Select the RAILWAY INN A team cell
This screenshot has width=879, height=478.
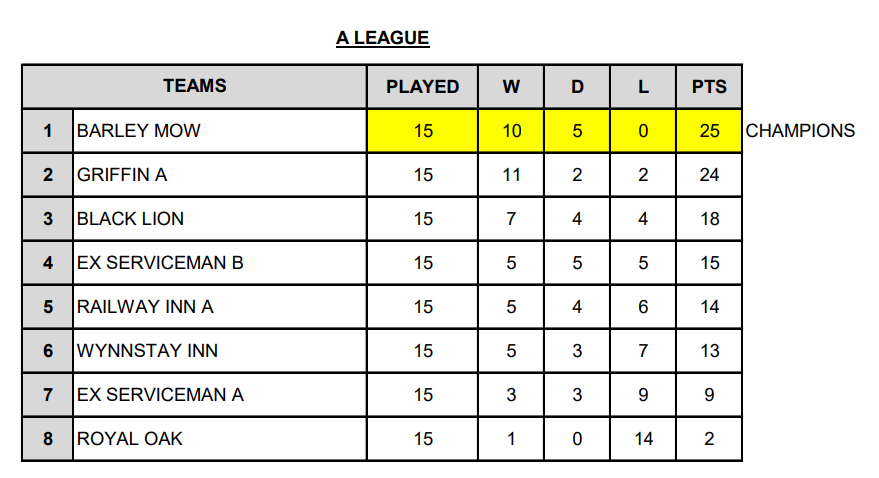[x=145, y=307]
